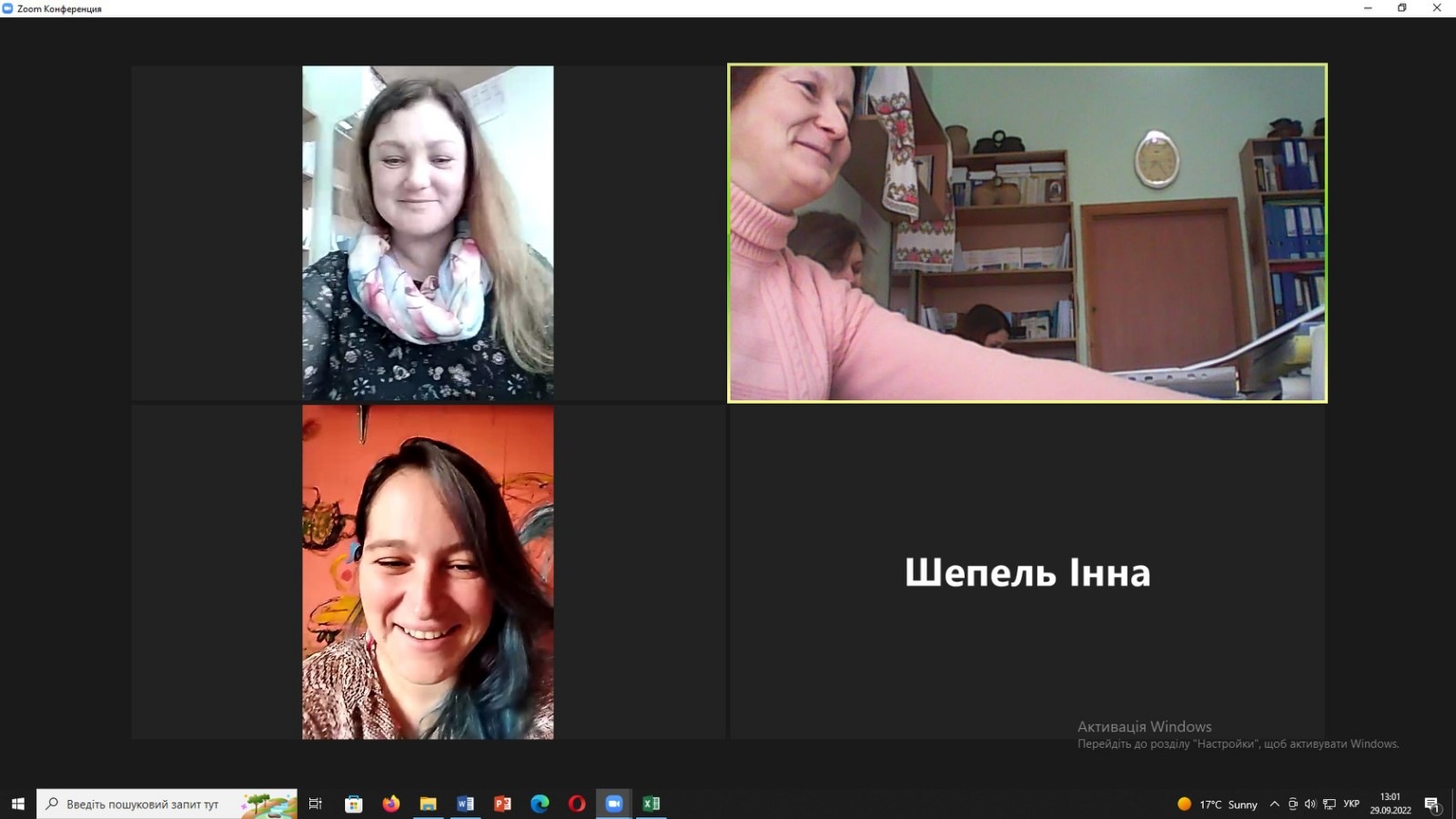Open the Windows notification center
The image size is (1456, 819).
pos(1432,804)
